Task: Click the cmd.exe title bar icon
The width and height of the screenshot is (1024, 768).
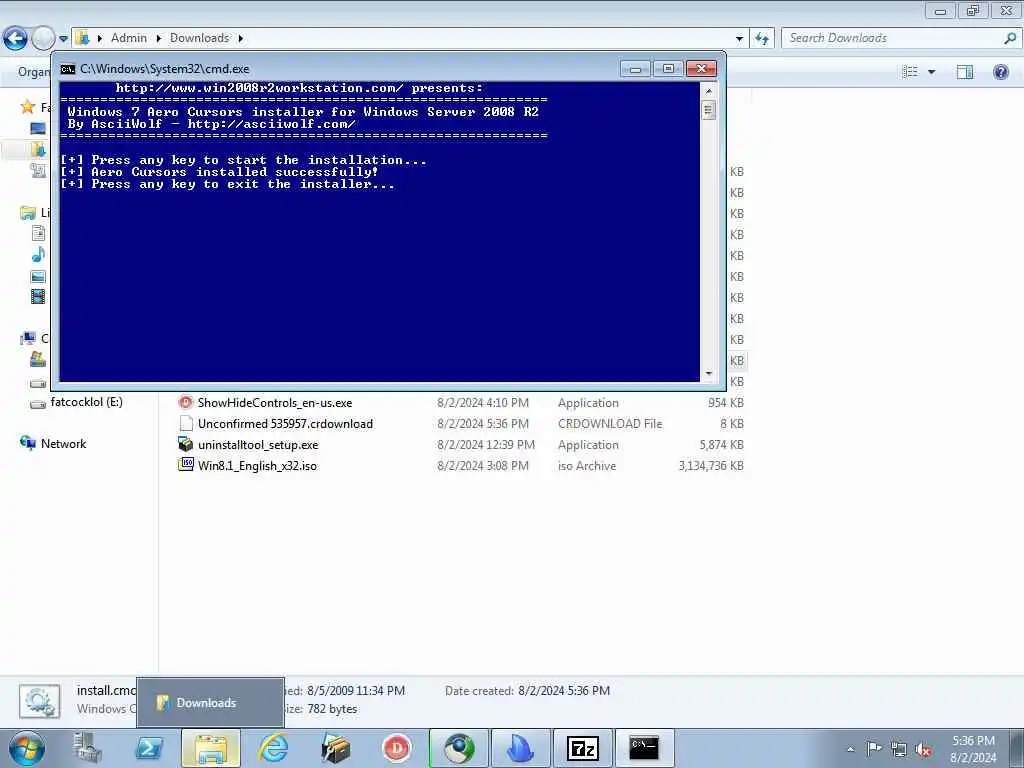Action: pos(68,69)
